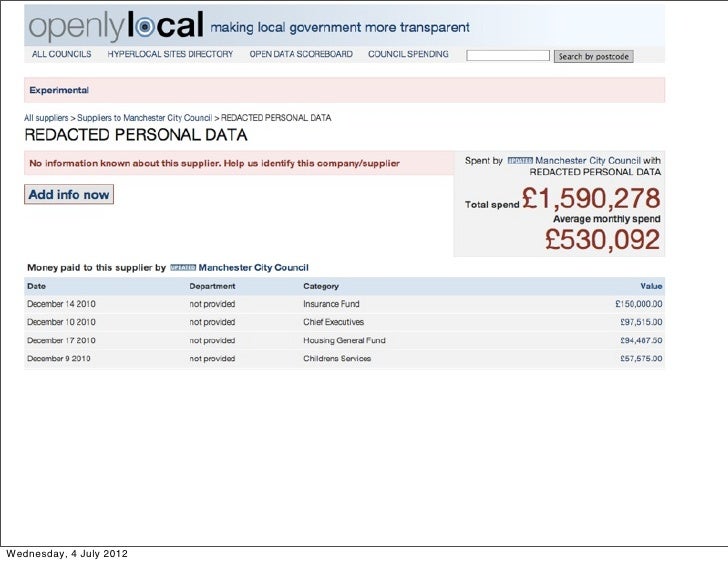The image size is (728, 564).
Task: Click the £94,487.50 value
Action: tap(641, 341)
